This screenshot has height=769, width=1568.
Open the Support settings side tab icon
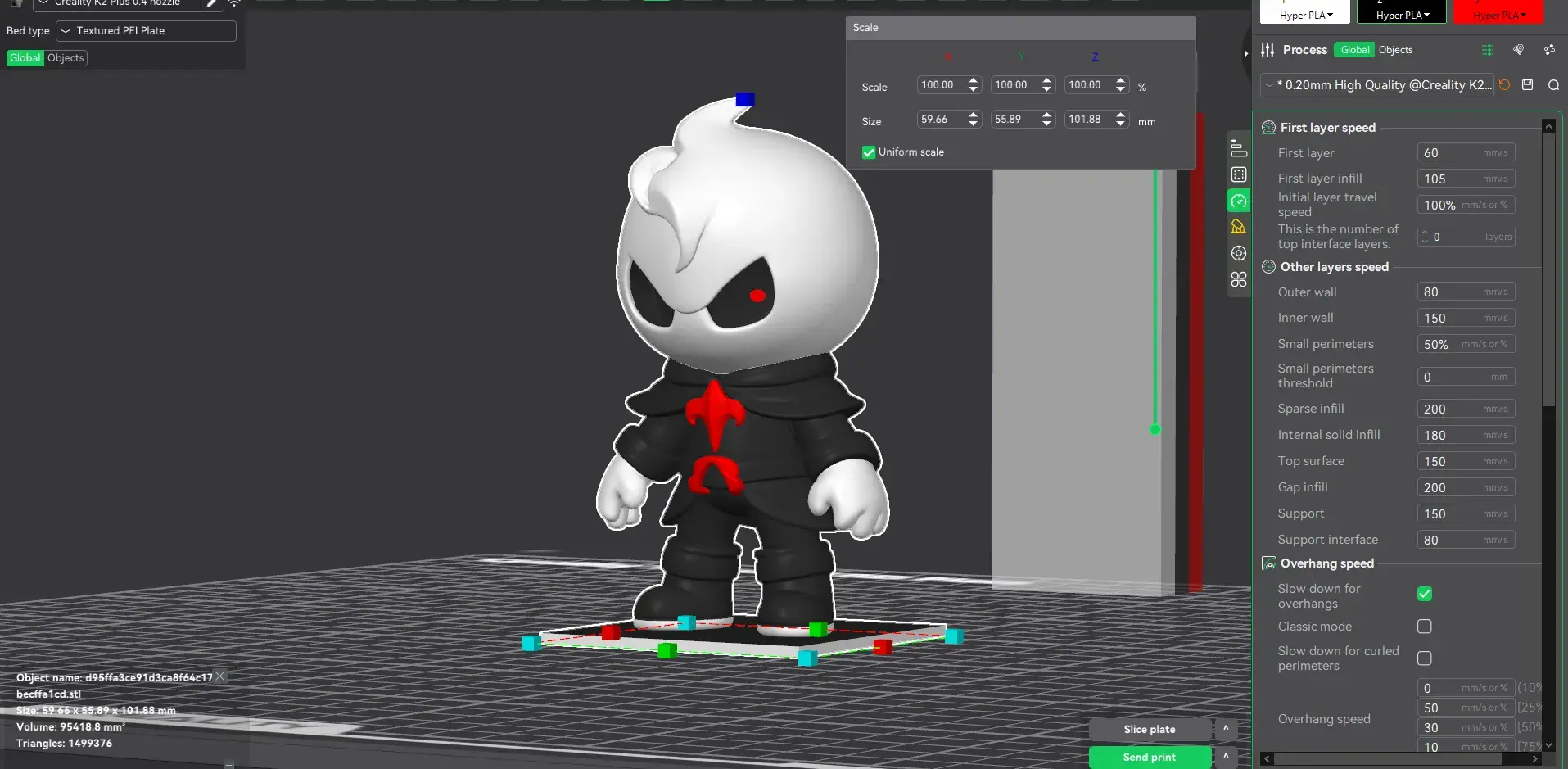[x=1239, y=227]
